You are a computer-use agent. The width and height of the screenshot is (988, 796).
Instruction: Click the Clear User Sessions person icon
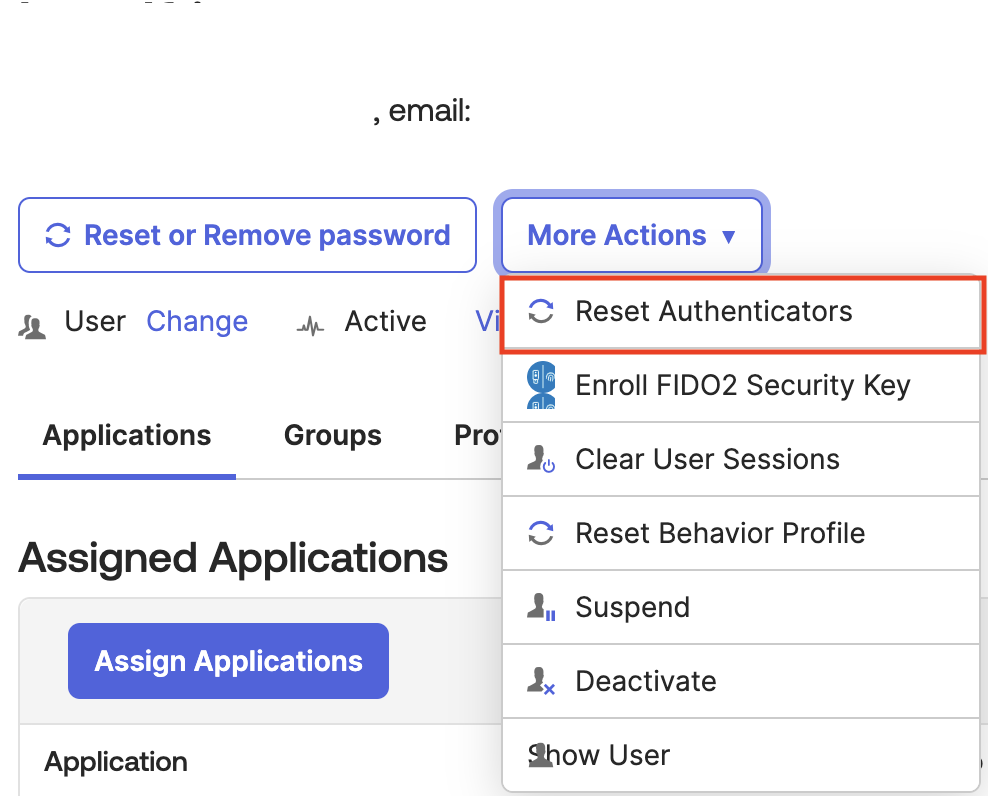click(x=541, y=459)
